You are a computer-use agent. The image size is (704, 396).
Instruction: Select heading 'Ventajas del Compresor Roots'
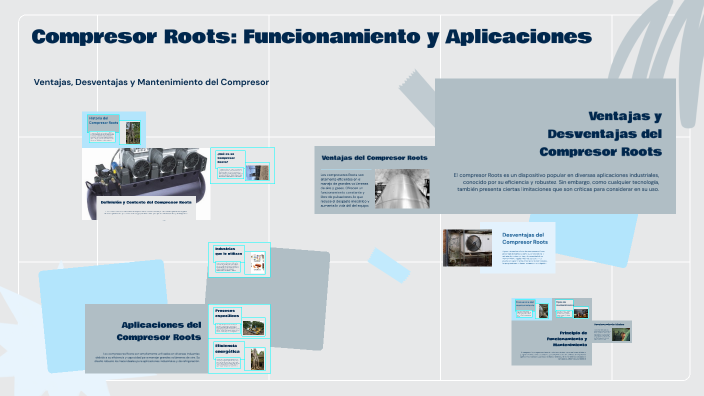tap(374, 158)
